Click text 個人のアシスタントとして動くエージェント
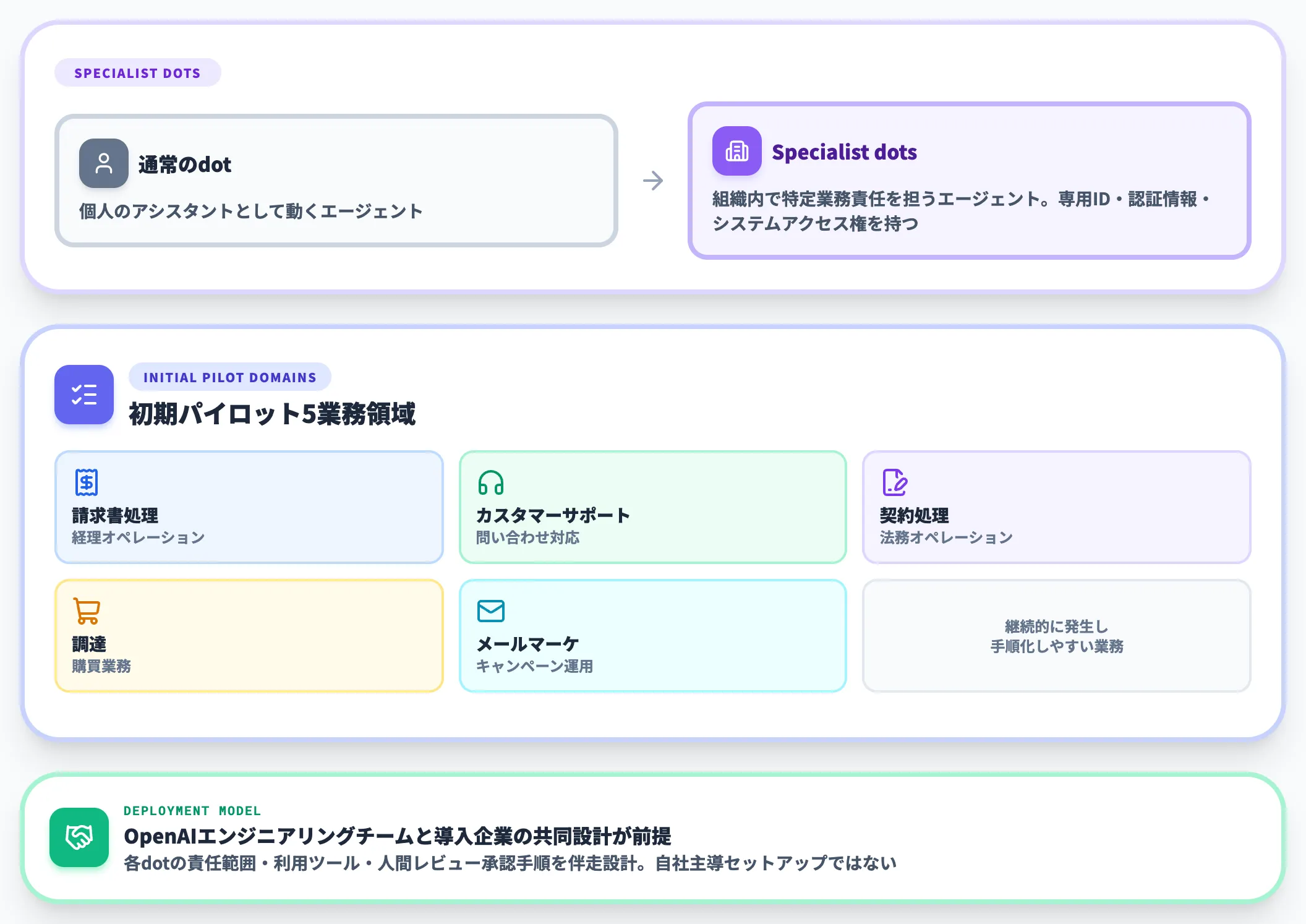The width and height of the screenshot is (1306, 924). point(250,211)
